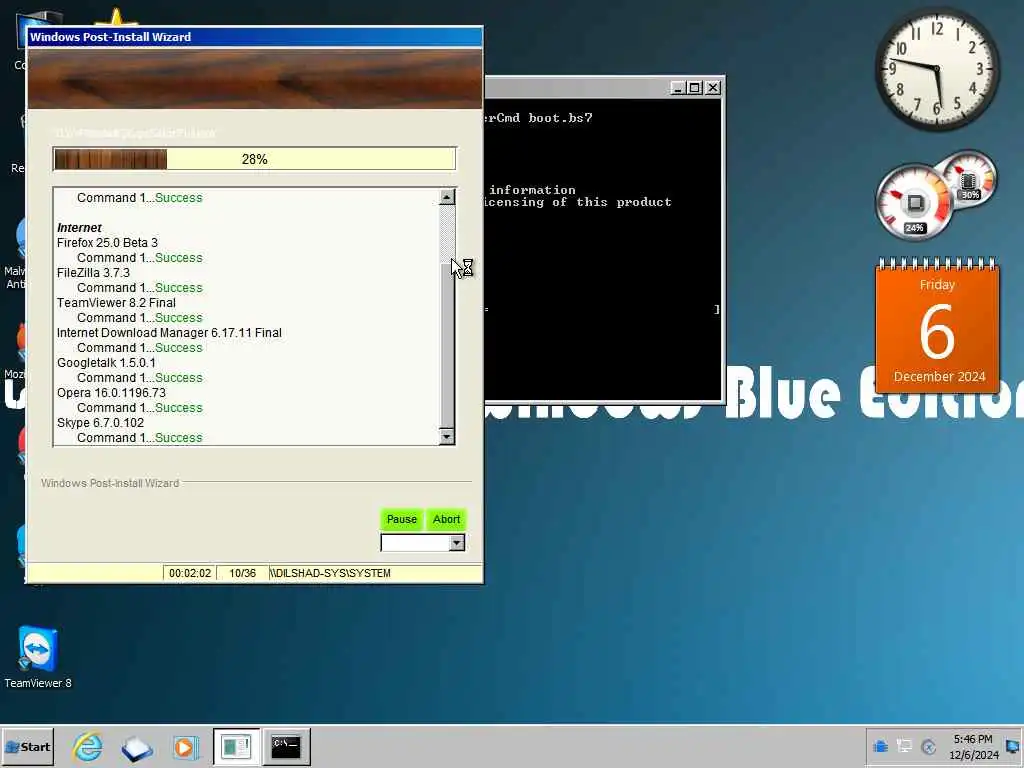Viewport: 1024px width, 768px height.
Task: Click the blue network tray icon
Action: pos(880,746)
